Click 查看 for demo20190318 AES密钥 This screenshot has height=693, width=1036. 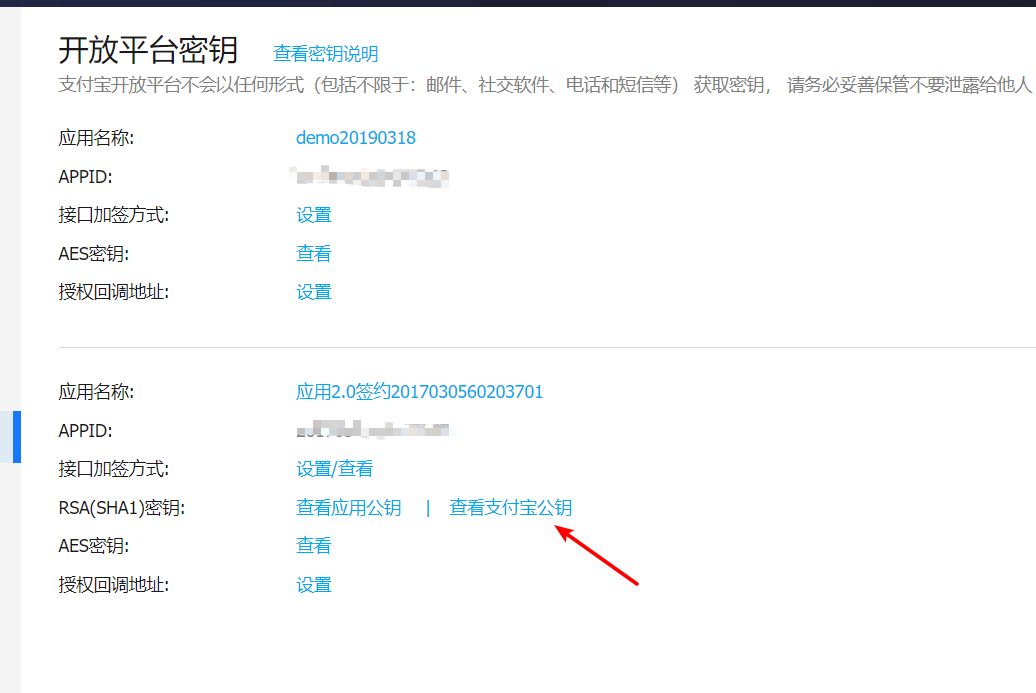point(313,254)
